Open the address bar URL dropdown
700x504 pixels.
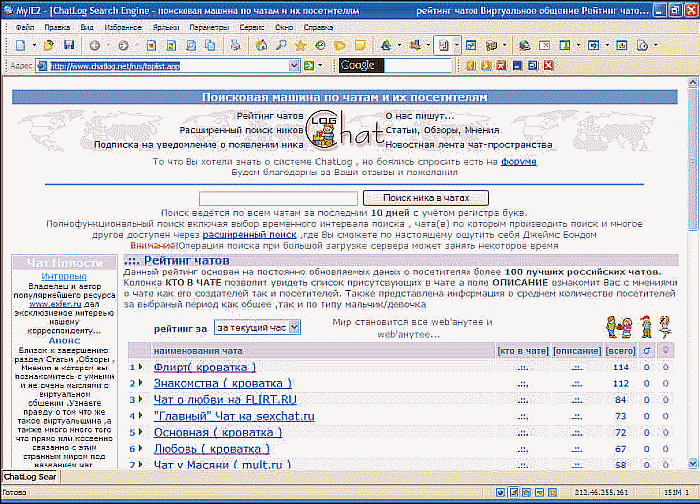(294, 66)
